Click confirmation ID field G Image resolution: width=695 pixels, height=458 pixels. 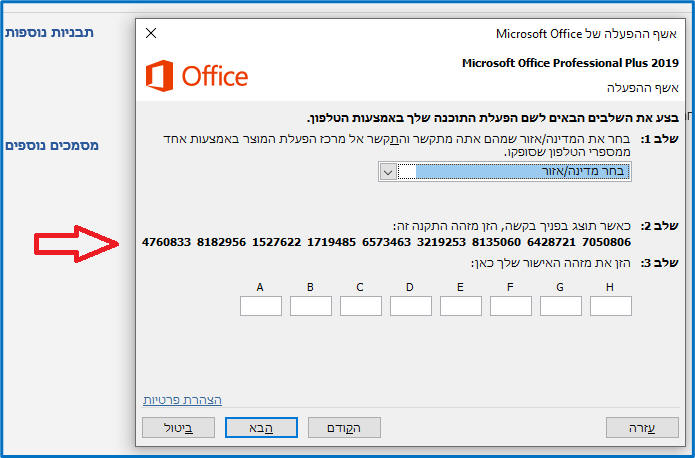point(561,306)
